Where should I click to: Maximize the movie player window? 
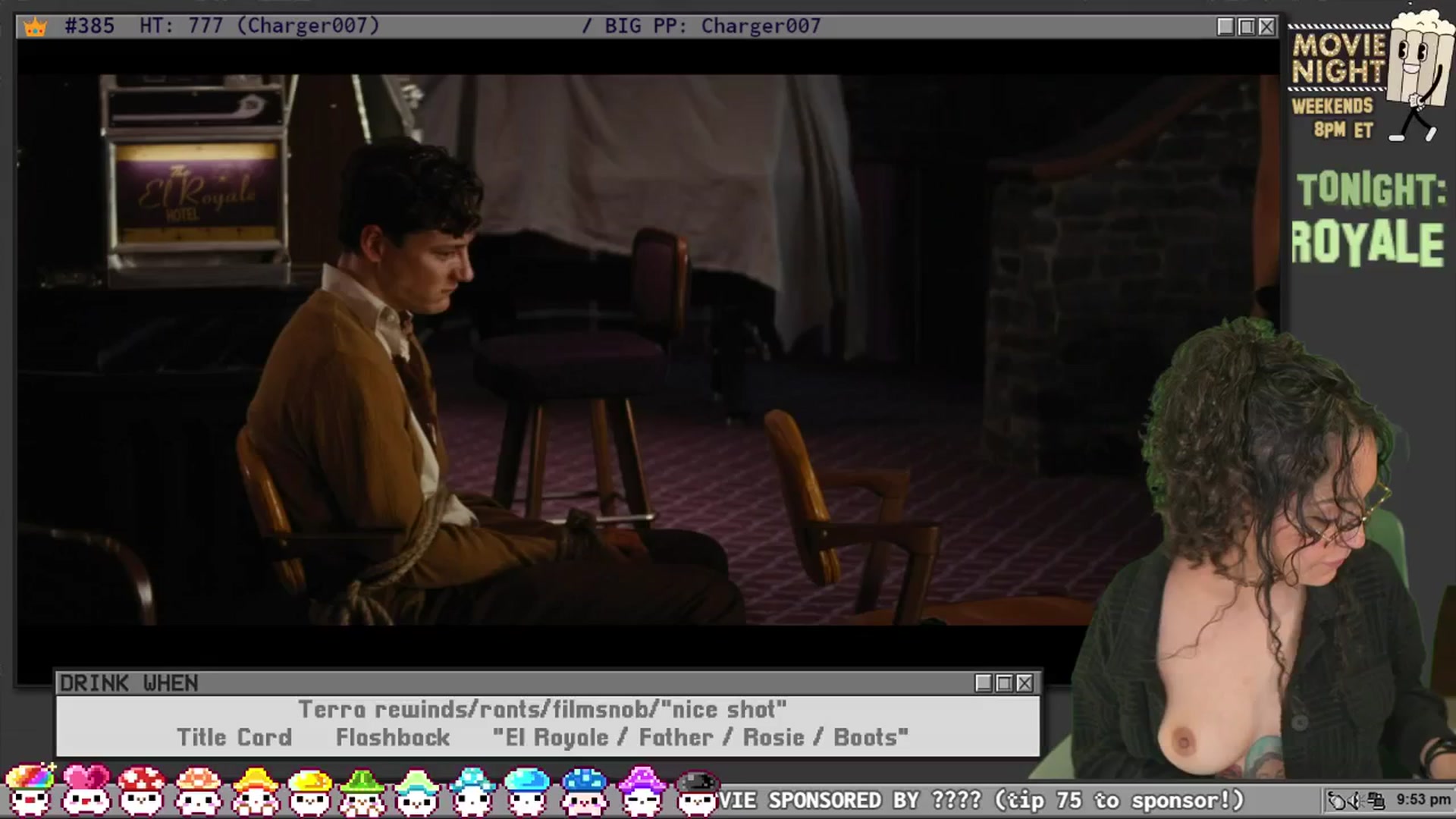(x=1246, y=27)
